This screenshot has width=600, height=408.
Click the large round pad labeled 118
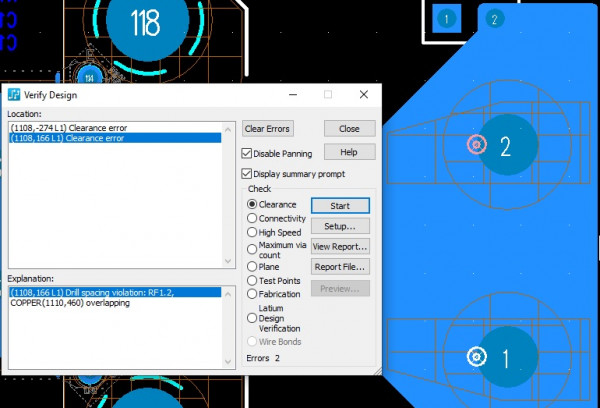pyautogui.click(x=145, y=20)
